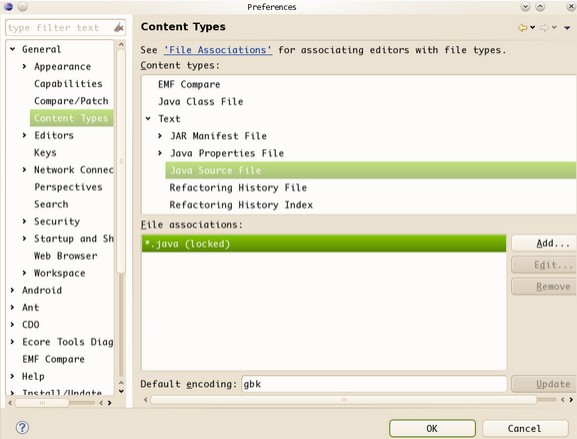Expand the Network Connections node
This screenshot has height=439, width=577.
(x=24, y=169)
